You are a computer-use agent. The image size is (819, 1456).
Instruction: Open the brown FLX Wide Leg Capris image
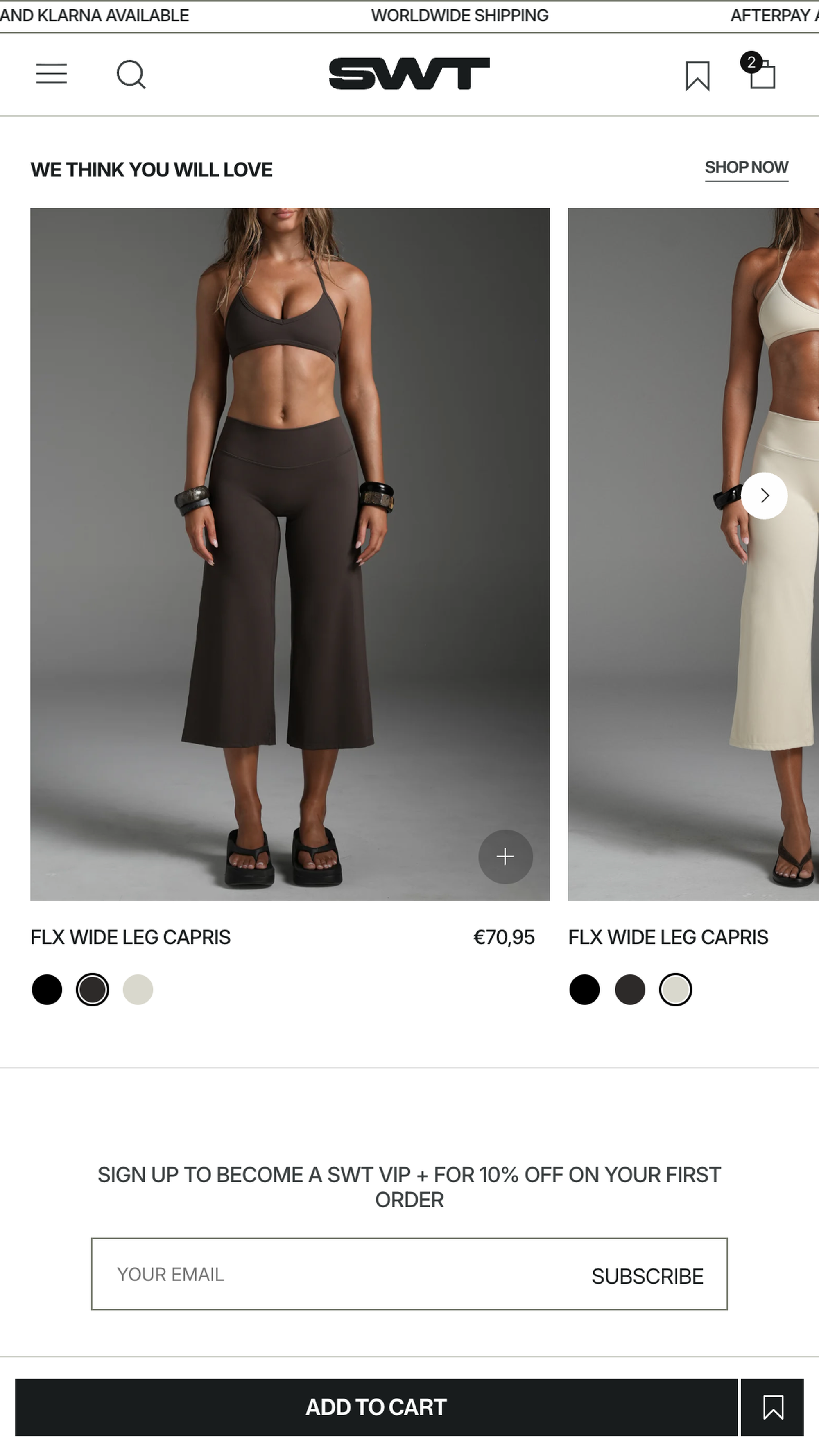tap(290, 554)
